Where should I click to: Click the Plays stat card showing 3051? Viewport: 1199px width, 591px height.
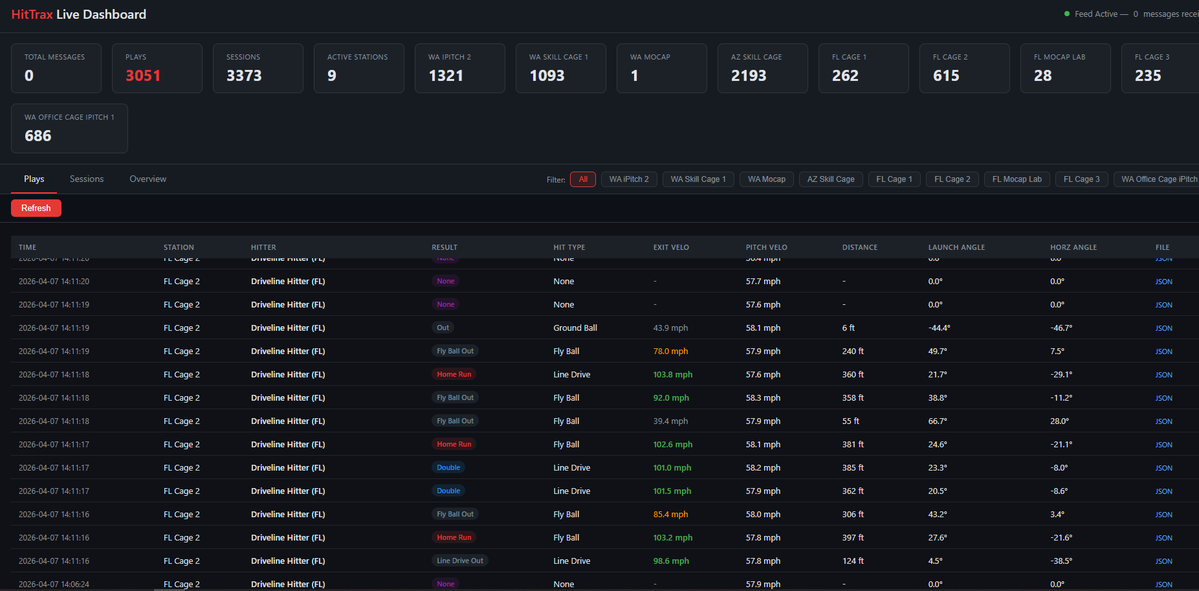tap(157, 68)
